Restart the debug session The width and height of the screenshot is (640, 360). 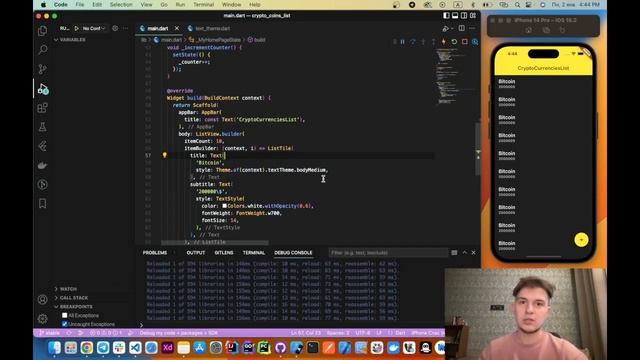[x=454, y=42]
